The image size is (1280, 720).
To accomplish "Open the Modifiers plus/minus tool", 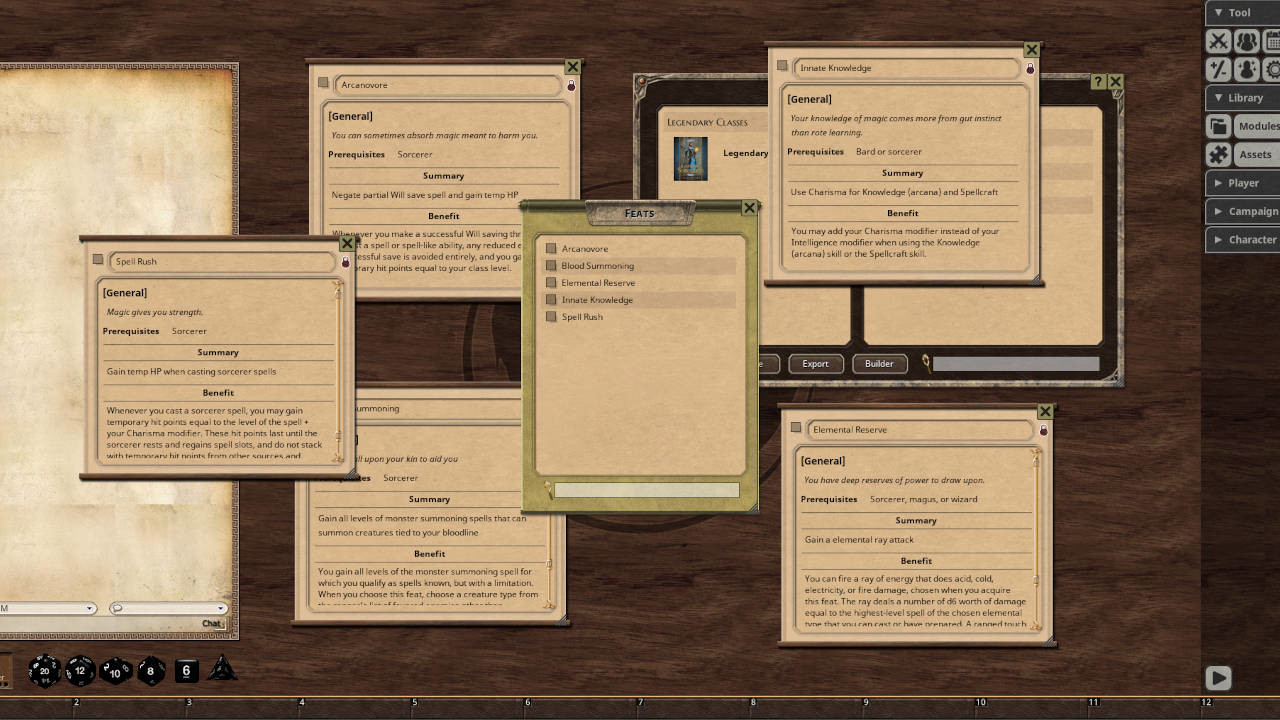I will coord(1218,69).
